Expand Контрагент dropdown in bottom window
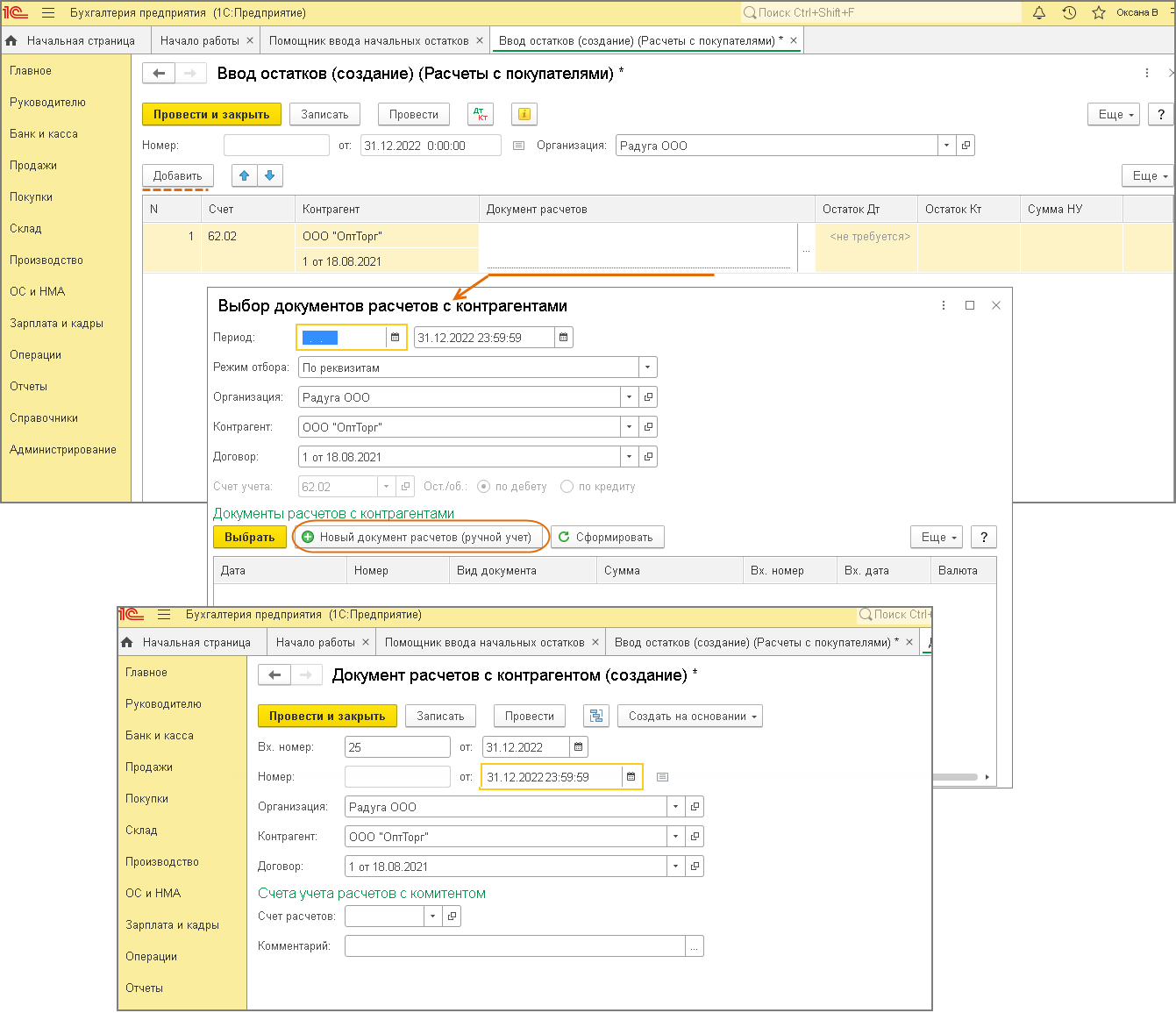 click(x=675, y=837)
